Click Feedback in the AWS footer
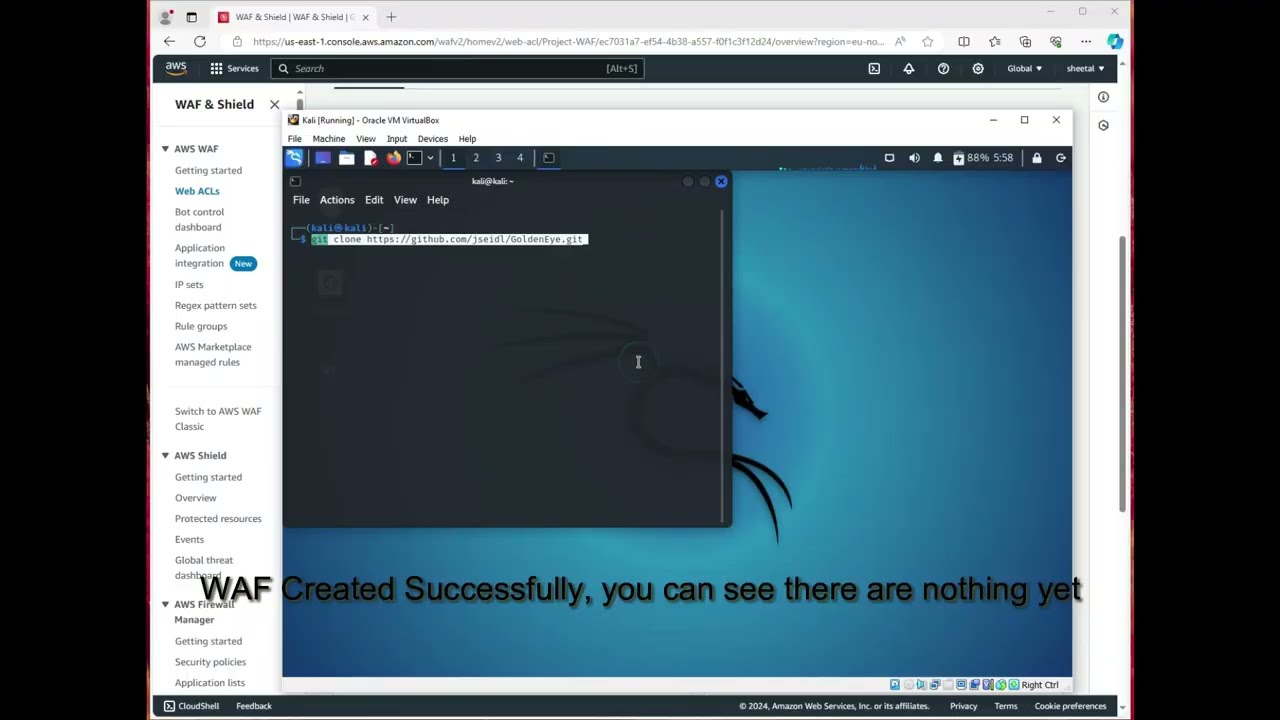The height and width of the screenshot is (720, 1280). pos(254,706)
